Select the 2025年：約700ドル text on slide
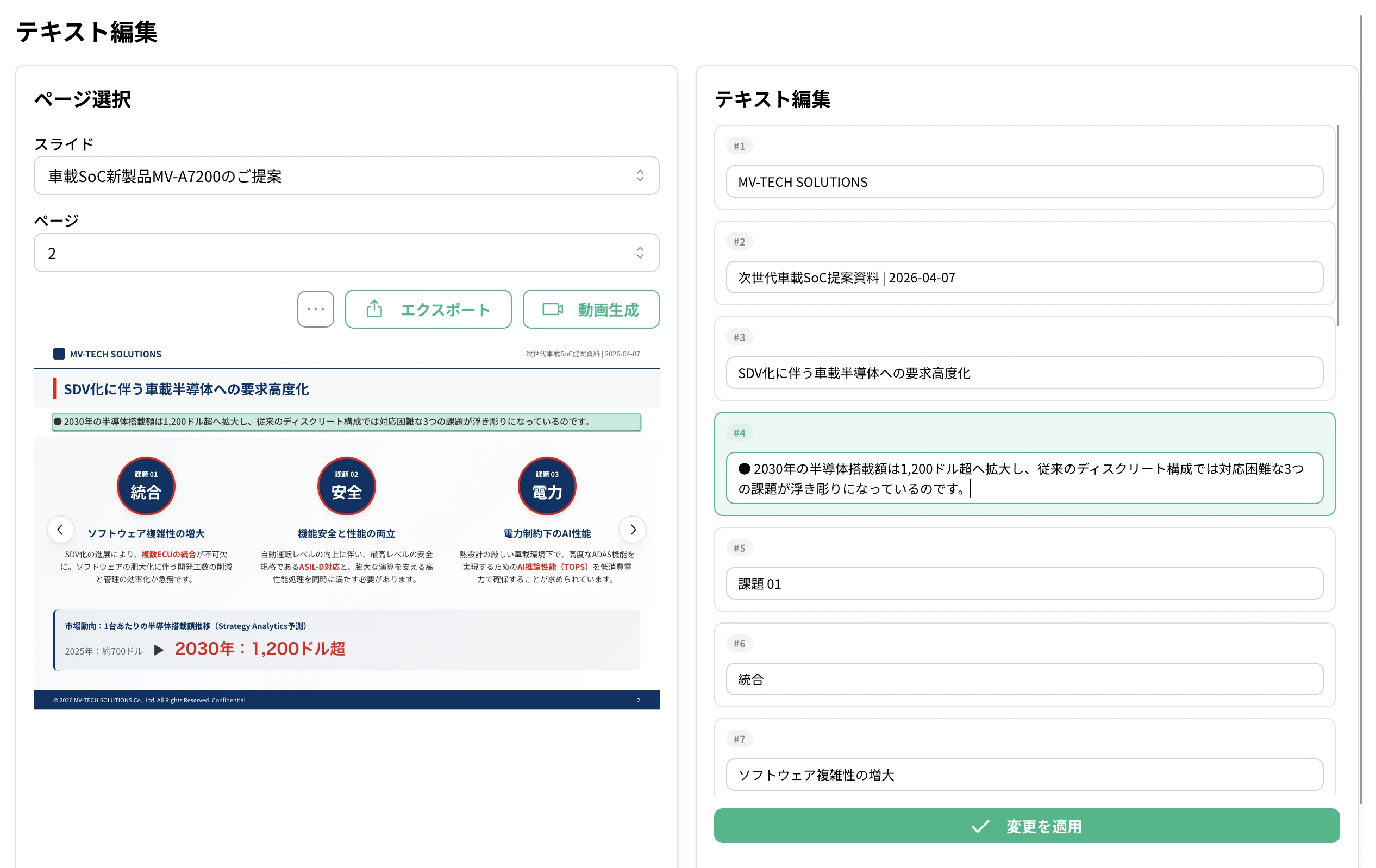Screen dimensions: 1376x868 [x=103, y=651]
